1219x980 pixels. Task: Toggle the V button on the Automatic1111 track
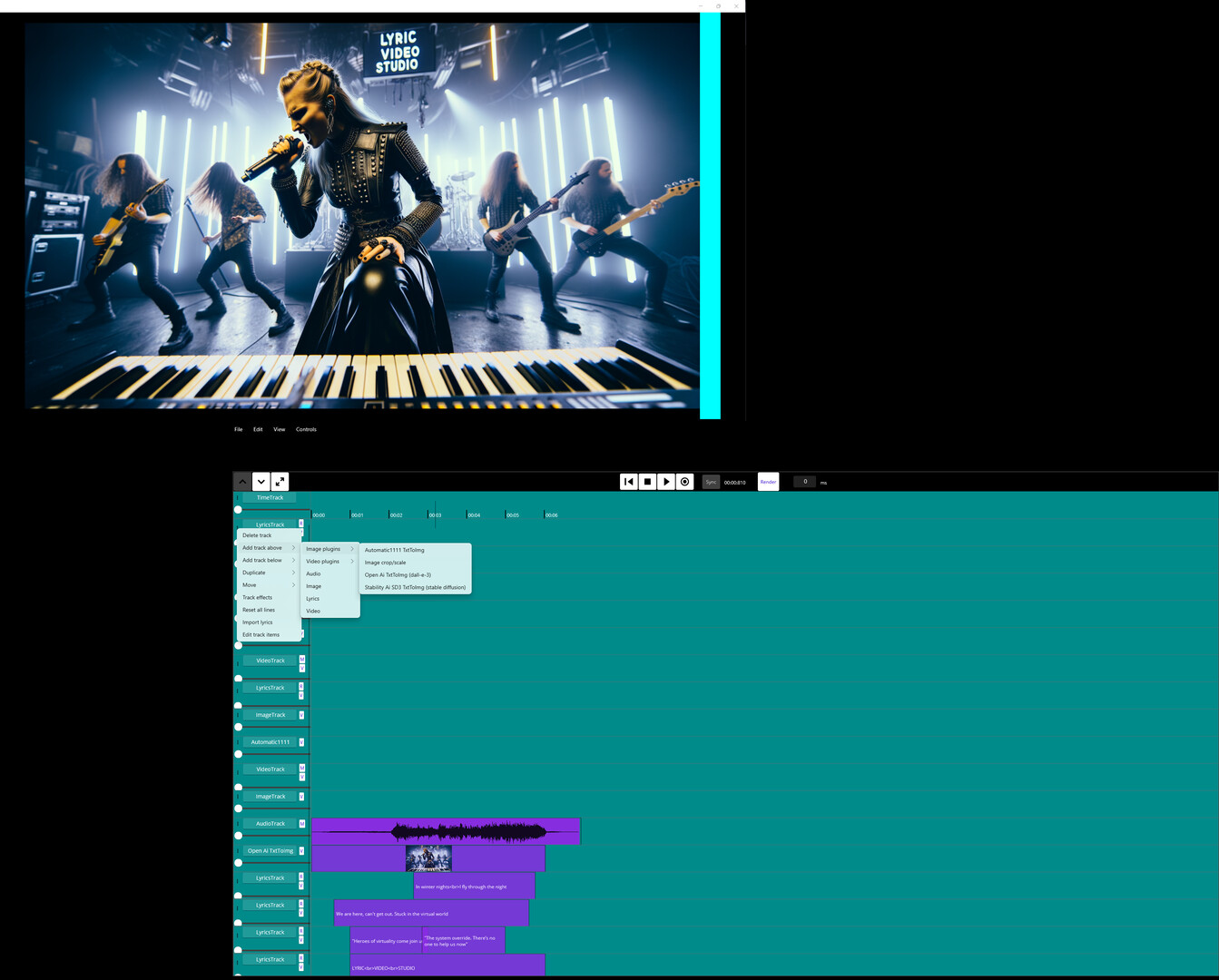coord(302,742)
